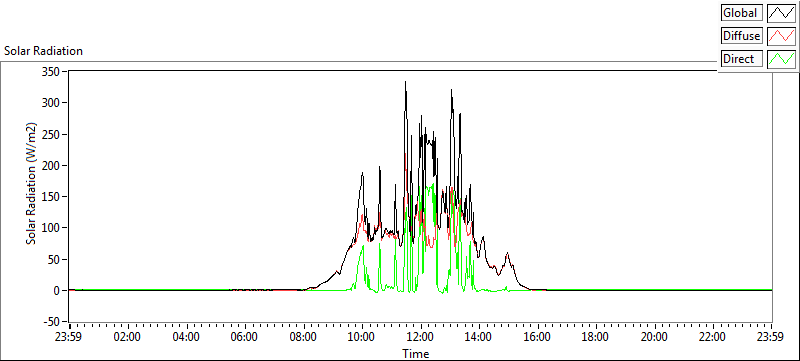Open the Global black line style swatch
800x361 pixels.
click(781, 13)
